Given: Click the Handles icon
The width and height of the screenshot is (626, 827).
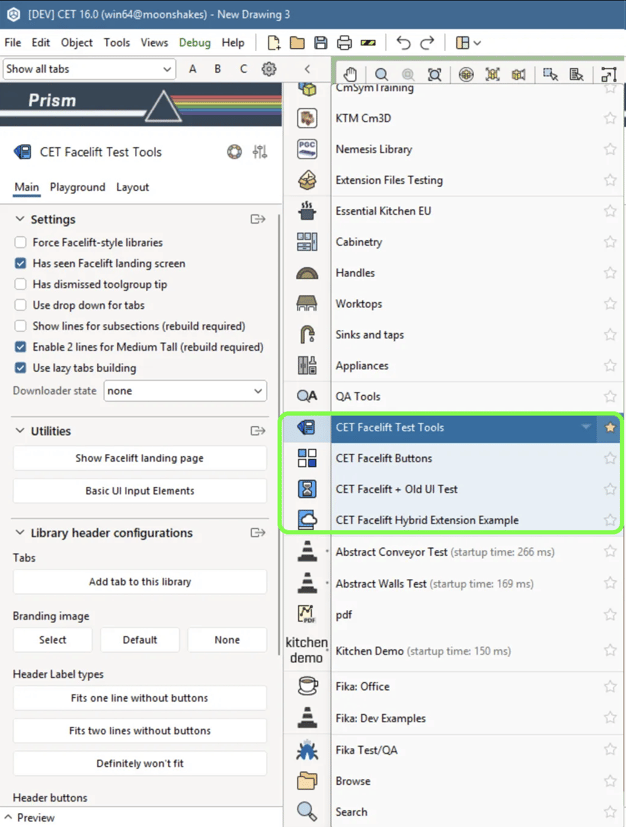Looking at the screenshot, I should coord(307,273).
